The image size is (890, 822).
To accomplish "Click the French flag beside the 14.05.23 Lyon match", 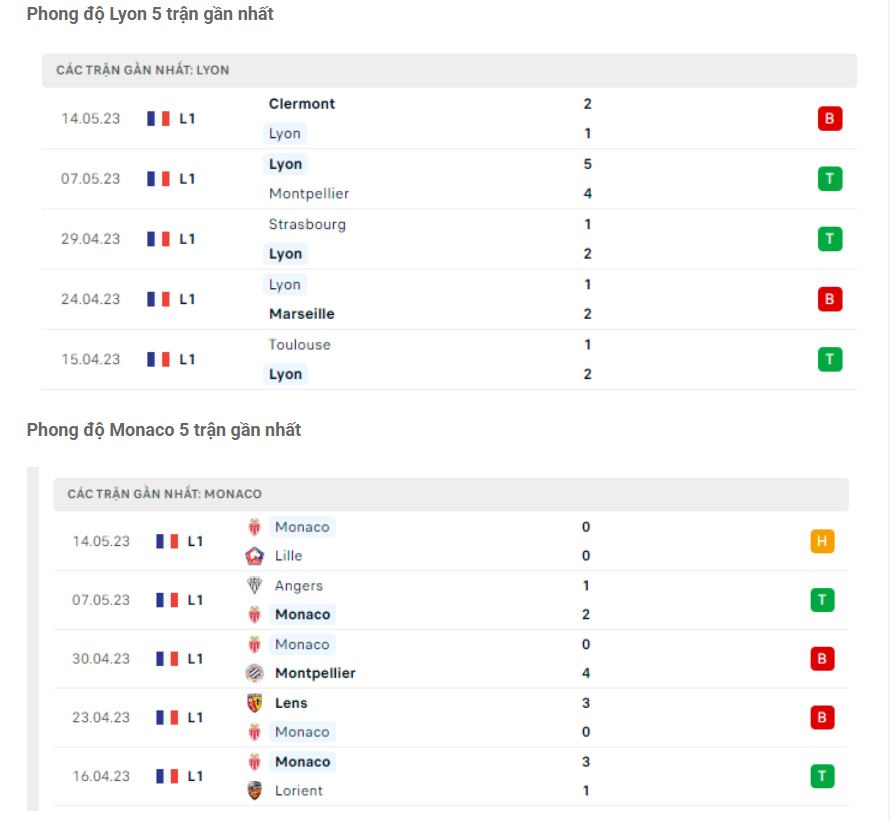I will coord(157,118).
